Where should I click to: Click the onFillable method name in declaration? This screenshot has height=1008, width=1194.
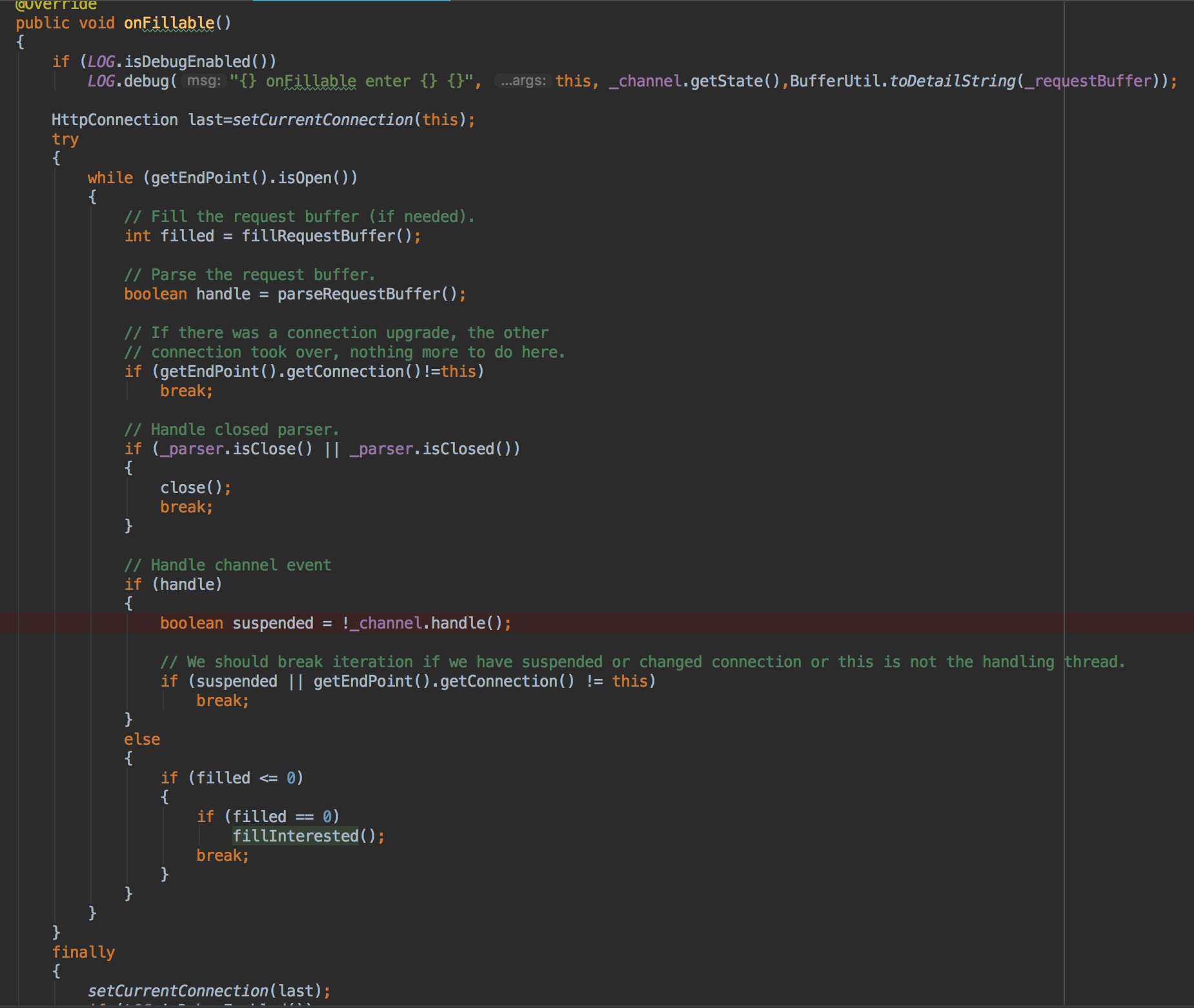(168, 23)
